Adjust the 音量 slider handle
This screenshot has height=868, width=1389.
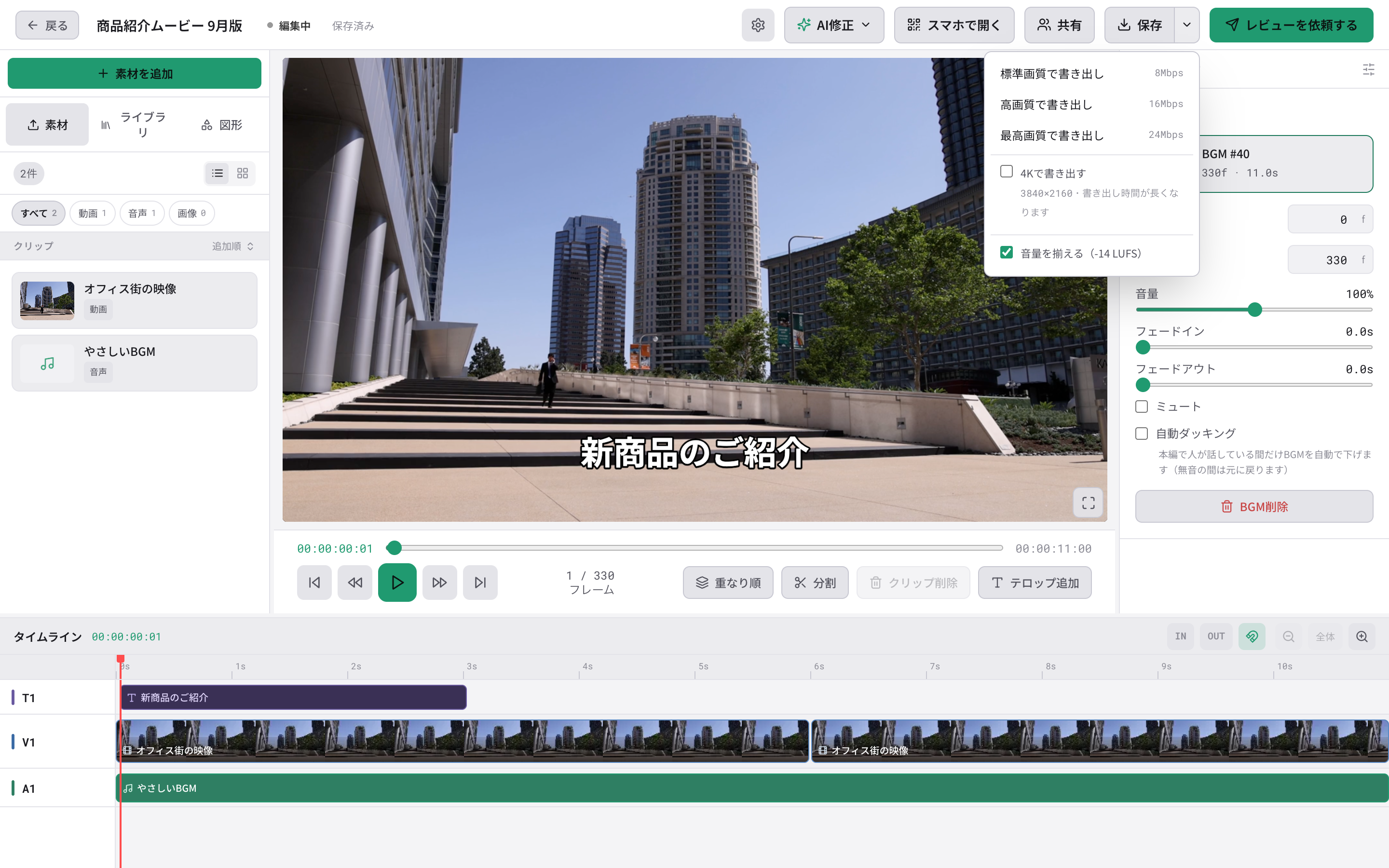pos(1255,310)
